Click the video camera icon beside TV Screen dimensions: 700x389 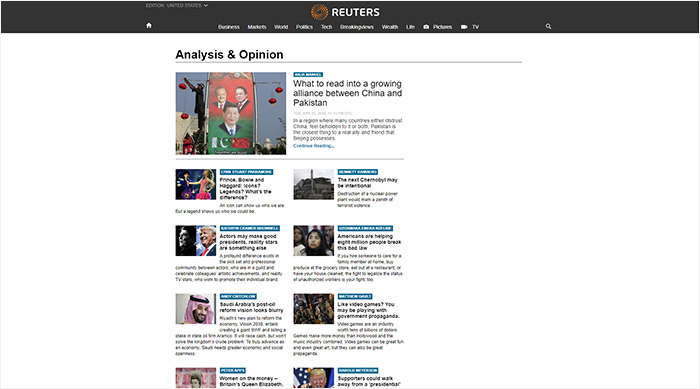click(464, 27)
